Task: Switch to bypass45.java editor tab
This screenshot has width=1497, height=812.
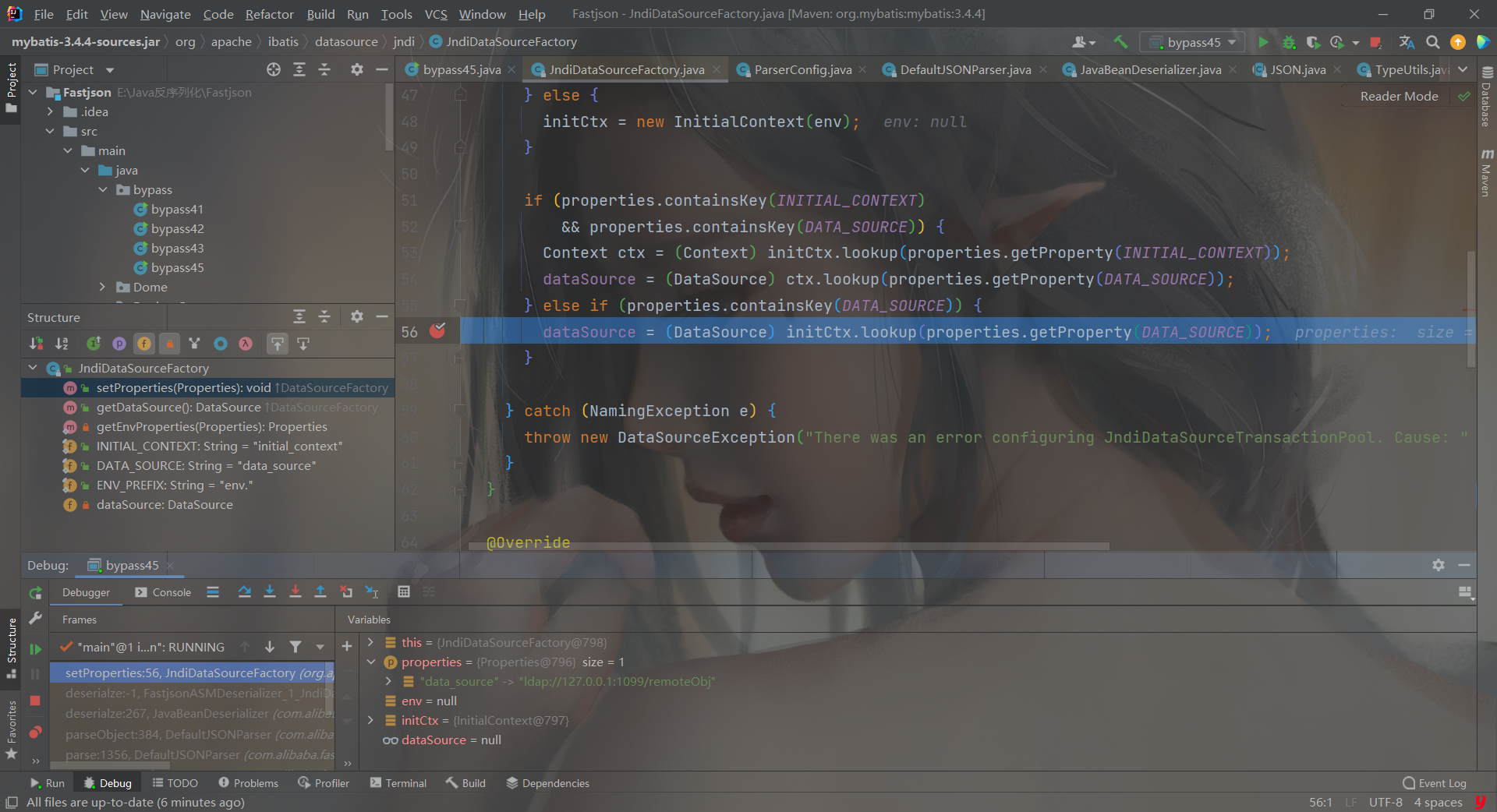Action: [x=461, y=70]
